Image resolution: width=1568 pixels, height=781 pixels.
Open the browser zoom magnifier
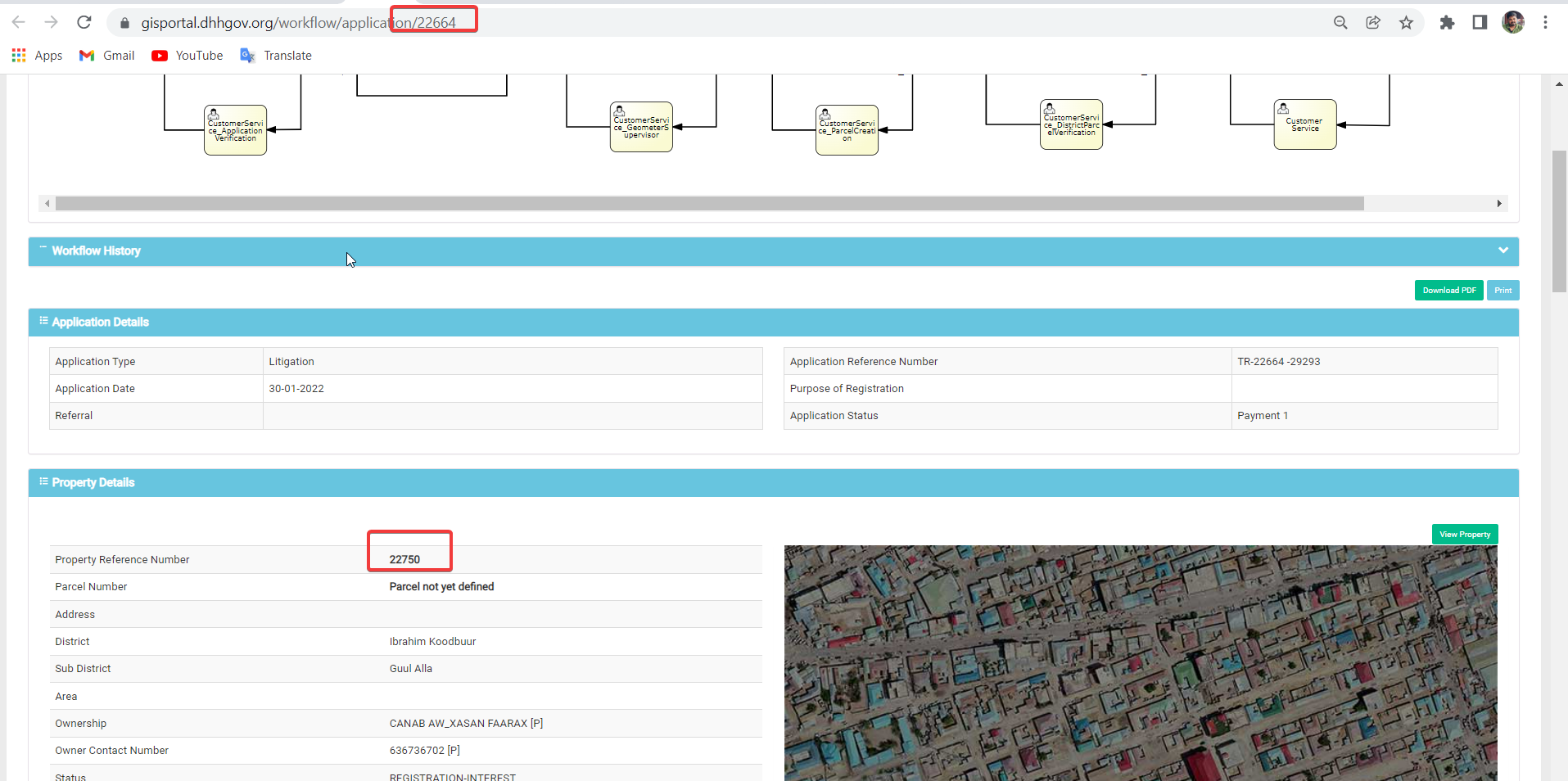1340,22
